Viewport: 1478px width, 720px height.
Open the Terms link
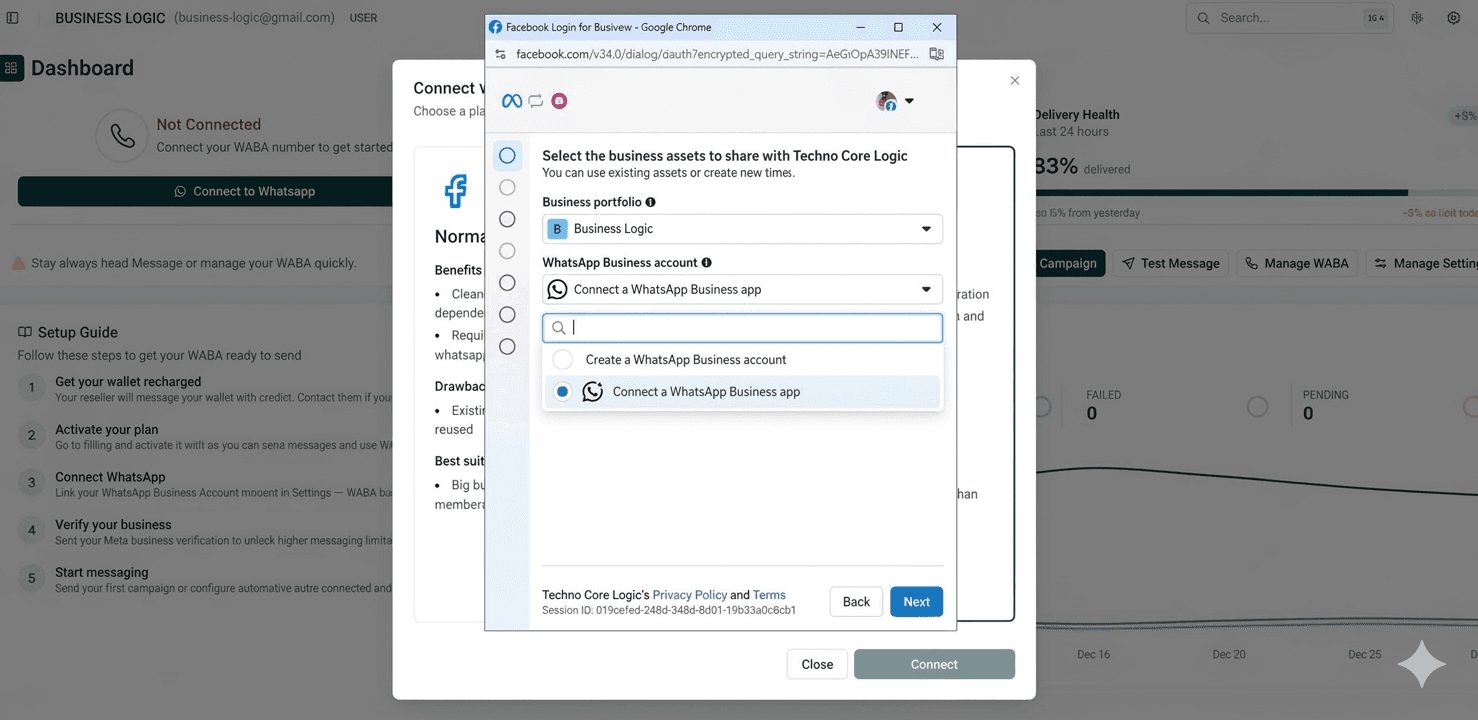(769, 595)
